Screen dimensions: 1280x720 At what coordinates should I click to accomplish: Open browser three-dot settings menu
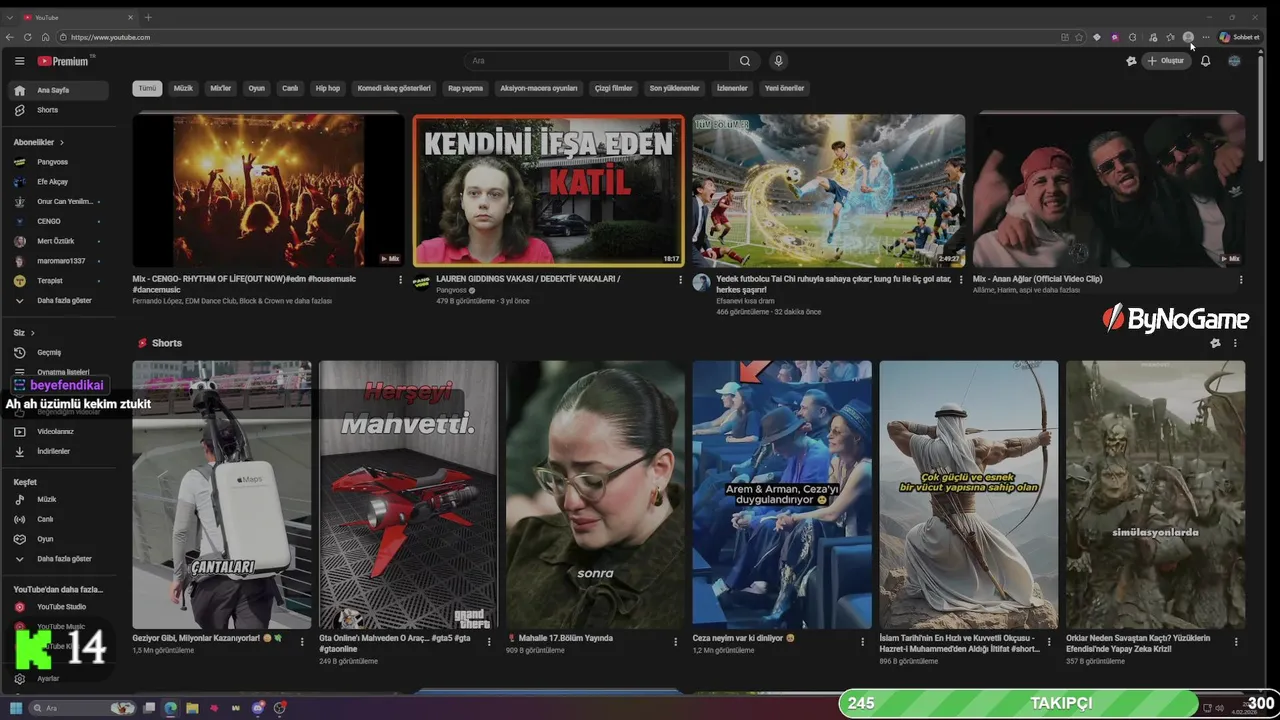[1206, 37]
